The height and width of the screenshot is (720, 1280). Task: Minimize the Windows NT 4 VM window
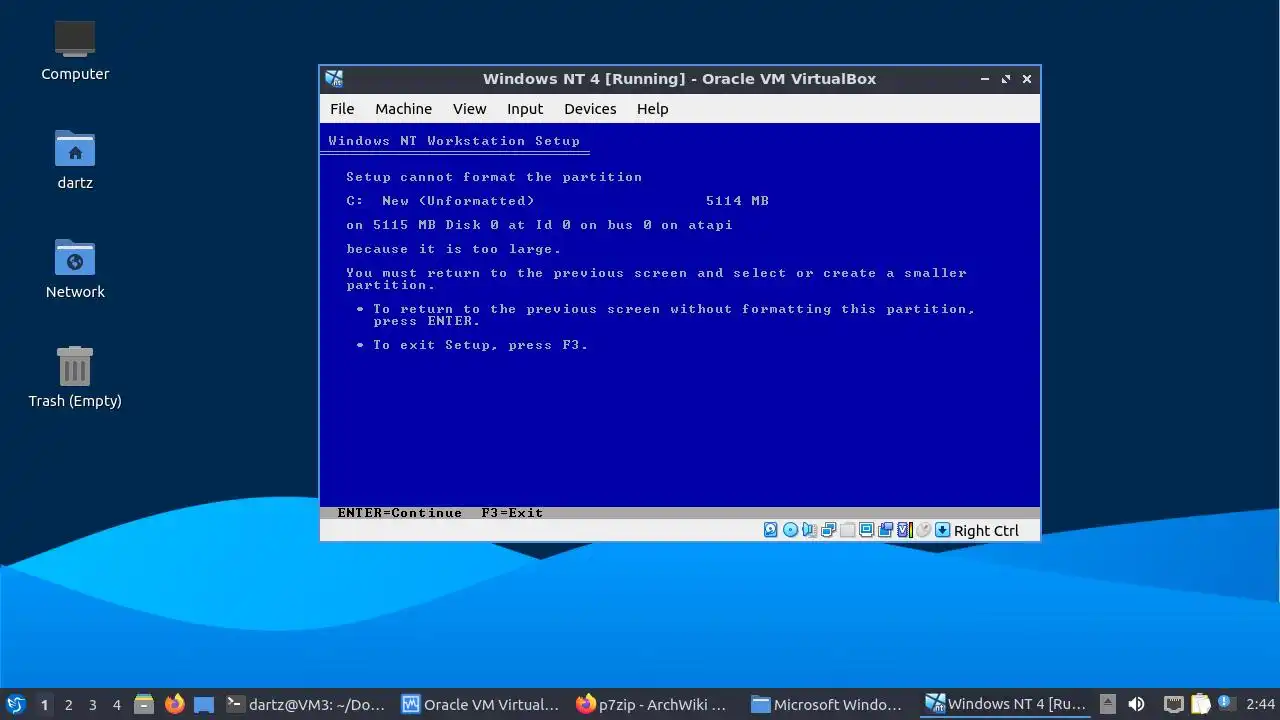(x=985, y=79)
